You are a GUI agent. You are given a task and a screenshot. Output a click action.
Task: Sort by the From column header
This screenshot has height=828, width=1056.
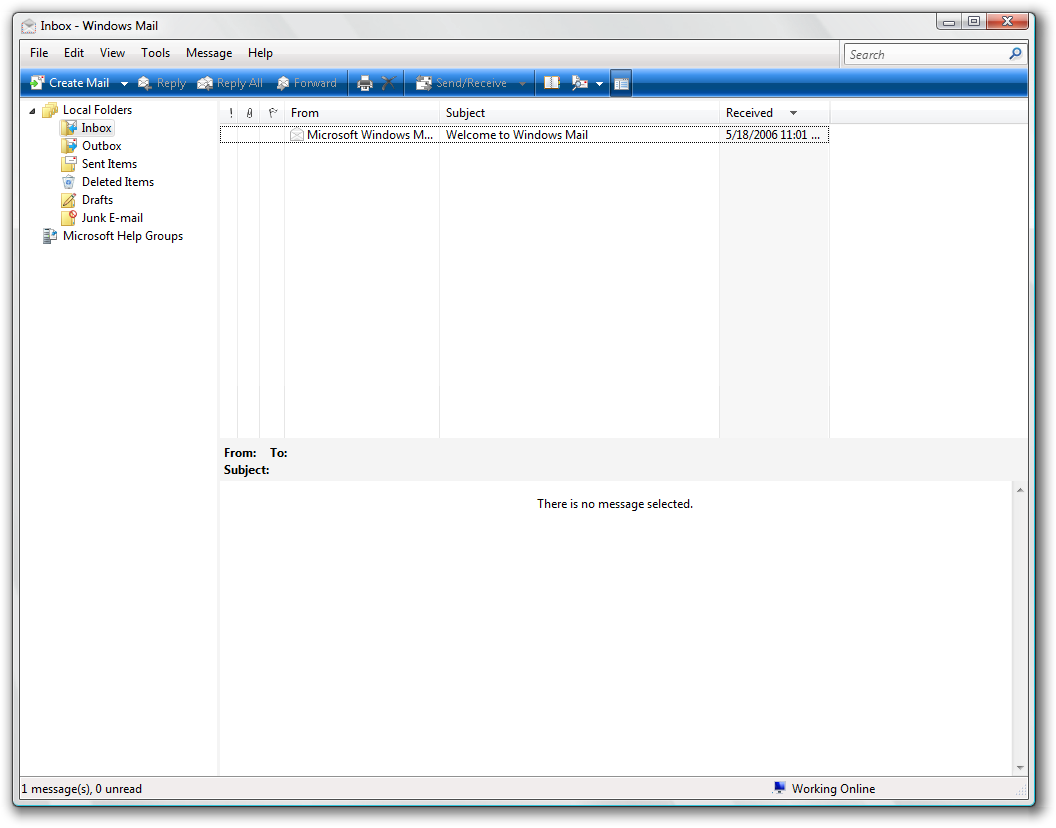point(362,113)
